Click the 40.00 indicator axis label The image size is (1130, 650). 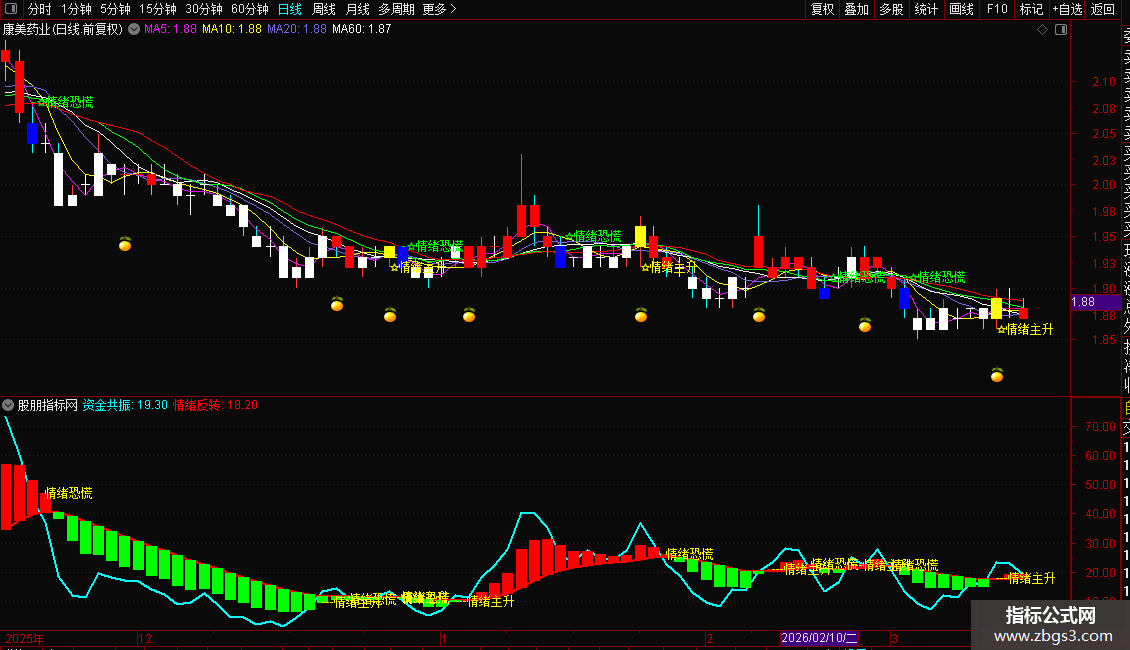(x=1100, y=514)
